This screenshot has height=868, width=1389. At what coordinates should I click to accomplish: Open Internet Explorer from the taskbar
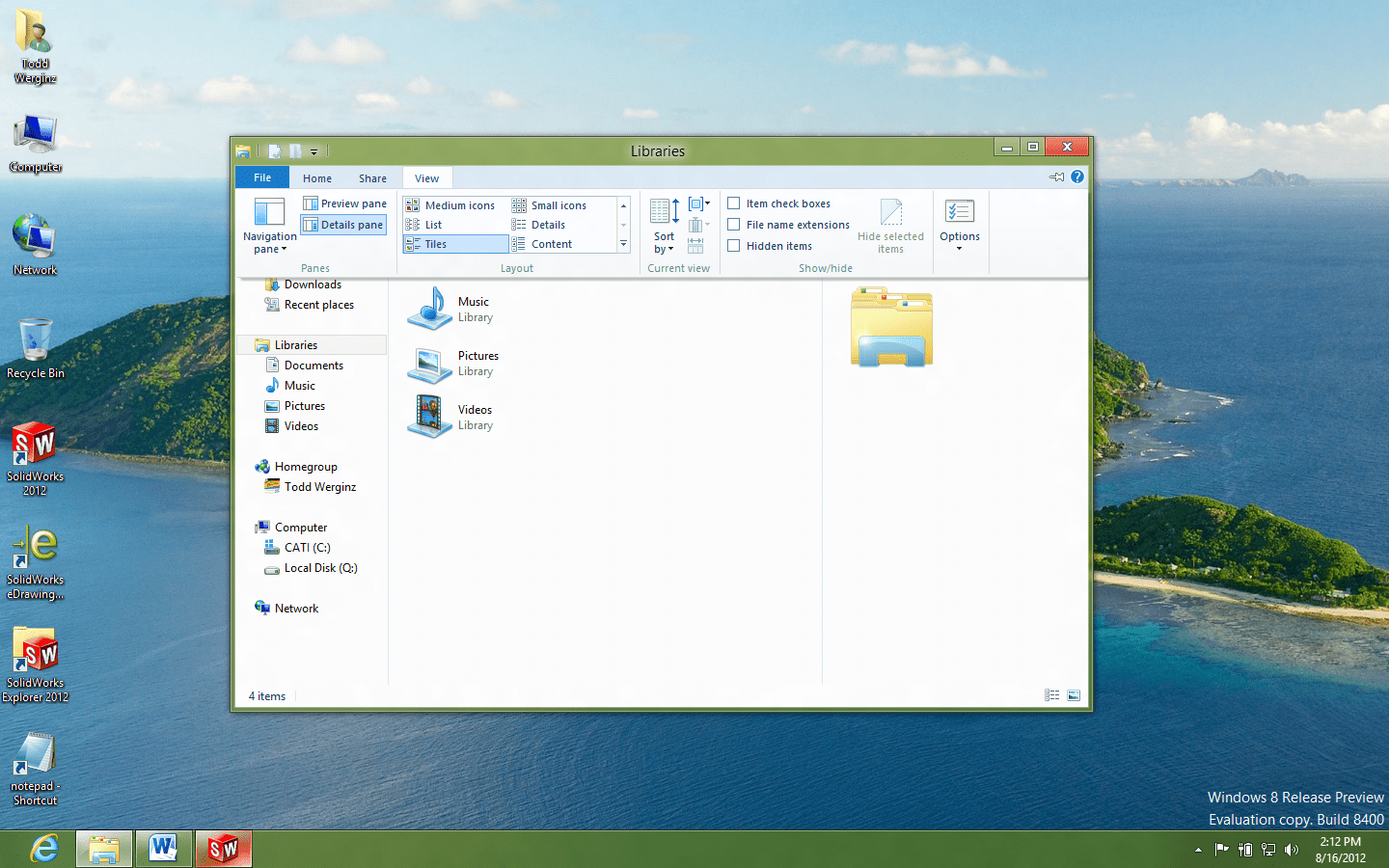coord(44,849)
